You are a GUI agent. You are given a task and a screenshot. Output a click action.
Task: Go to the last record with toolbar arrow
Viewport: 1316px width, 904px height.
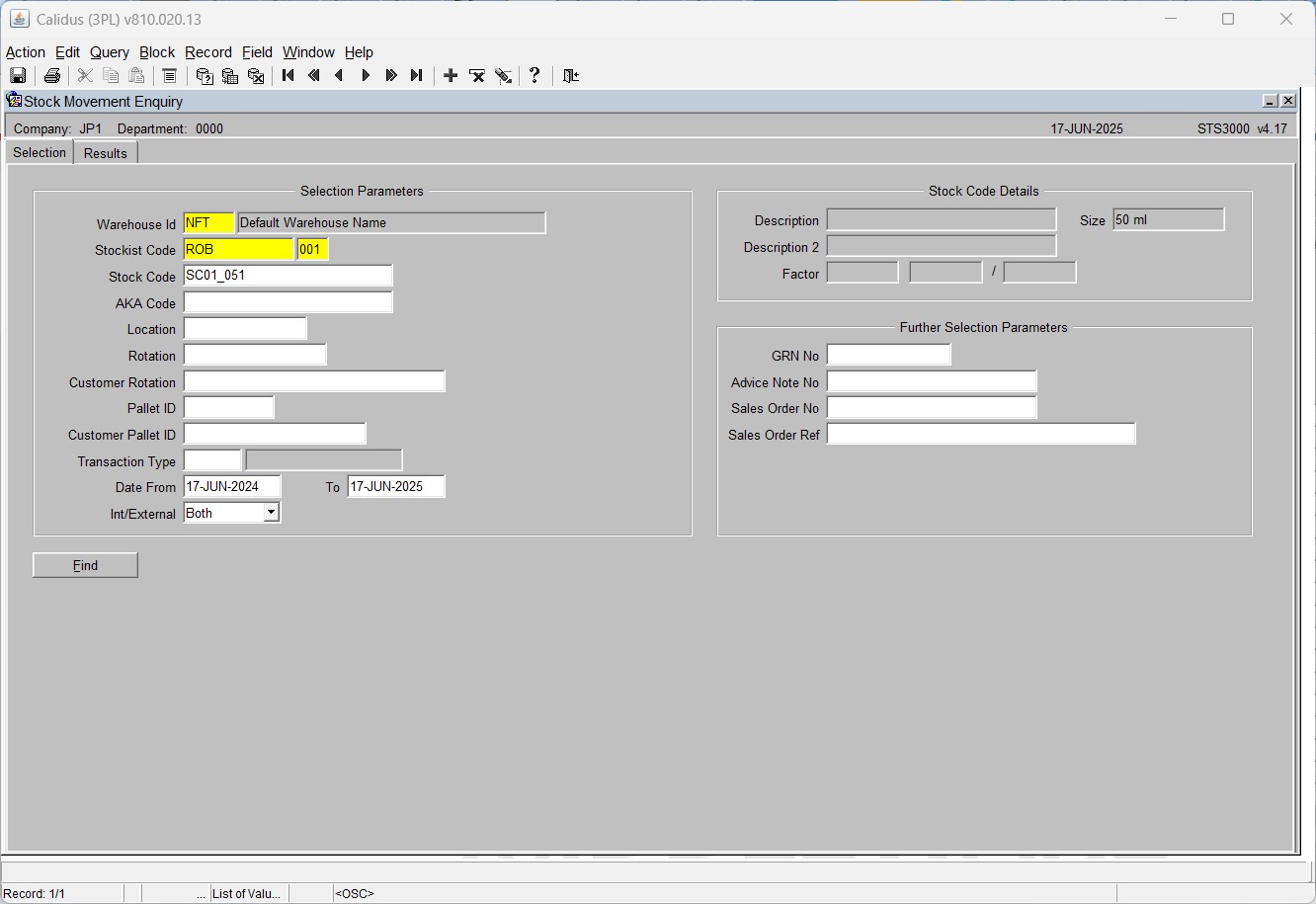(x=417, y=76)
